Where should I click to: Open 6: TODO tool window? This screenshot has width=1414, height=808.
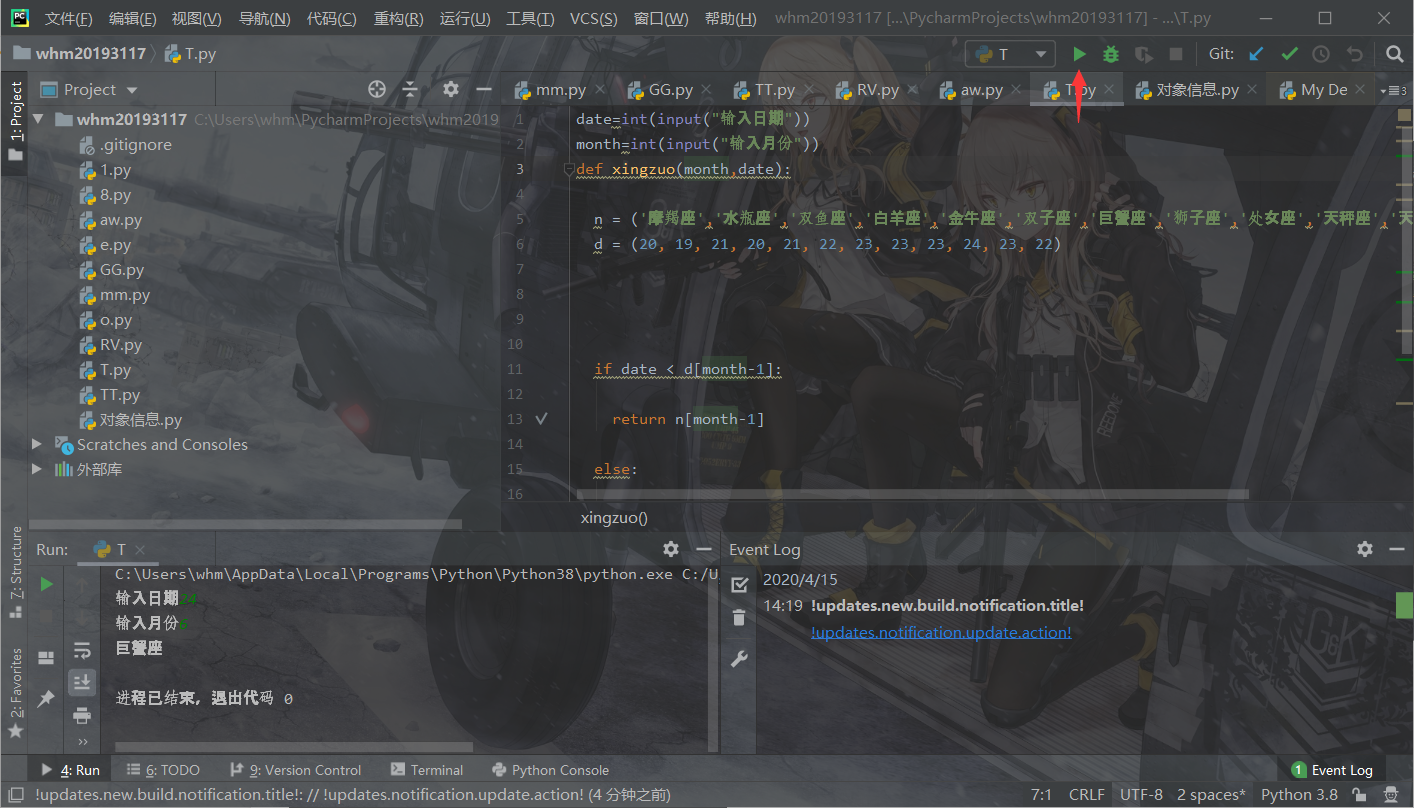point(163,770)
